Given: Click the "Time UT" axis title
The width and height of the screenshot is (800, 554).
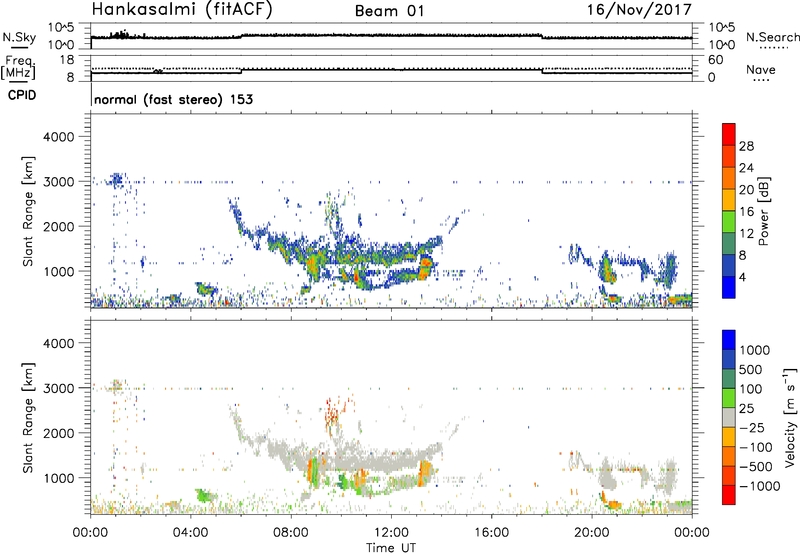Looking at the screenshot, I should point(391,548).
